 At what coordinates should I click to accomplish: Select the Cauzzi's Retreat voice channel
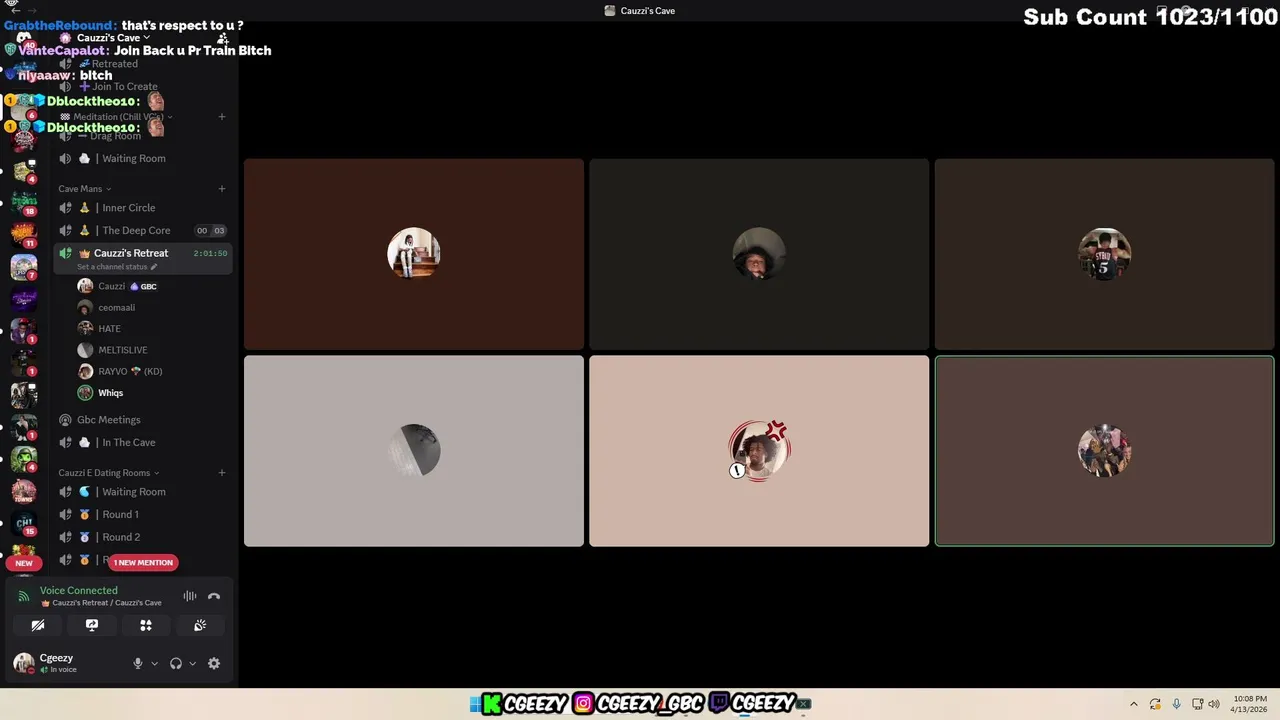coord(143,254)
